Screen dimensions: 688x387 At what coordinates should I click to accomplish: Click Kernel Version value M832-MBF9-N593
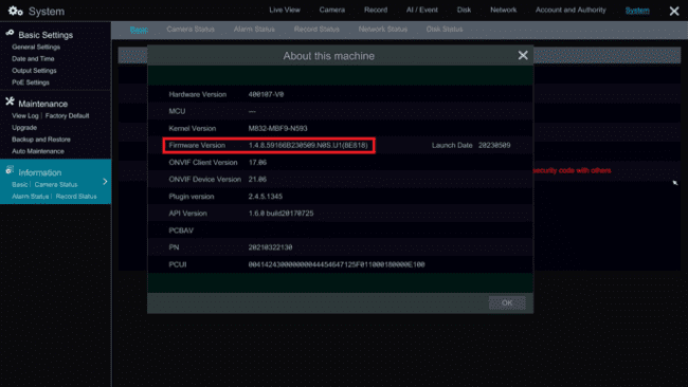click(278, 129)
